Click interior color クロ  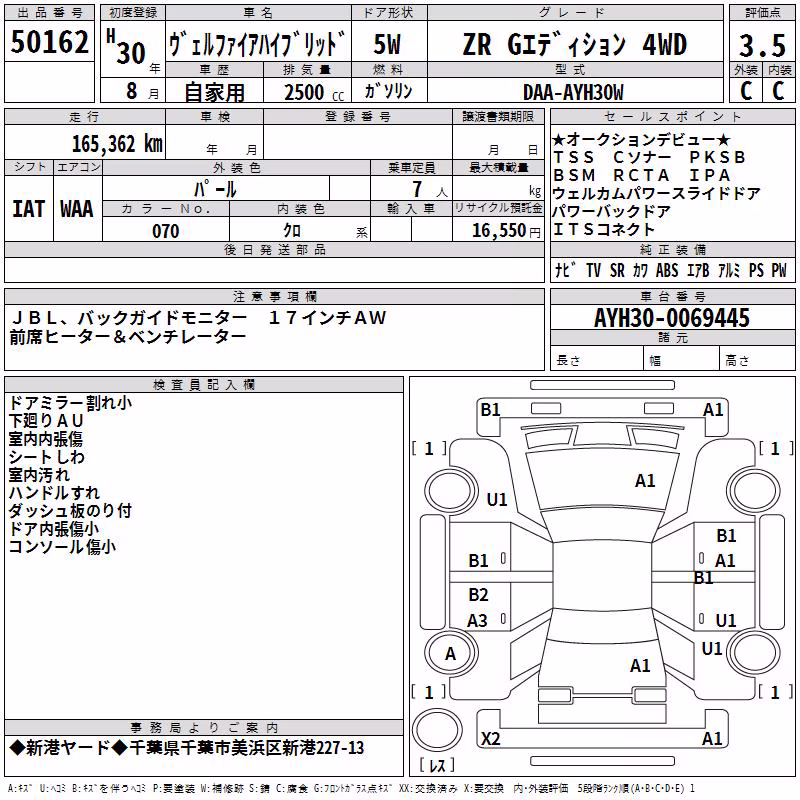pyautogui.click(x=292, y=231)
